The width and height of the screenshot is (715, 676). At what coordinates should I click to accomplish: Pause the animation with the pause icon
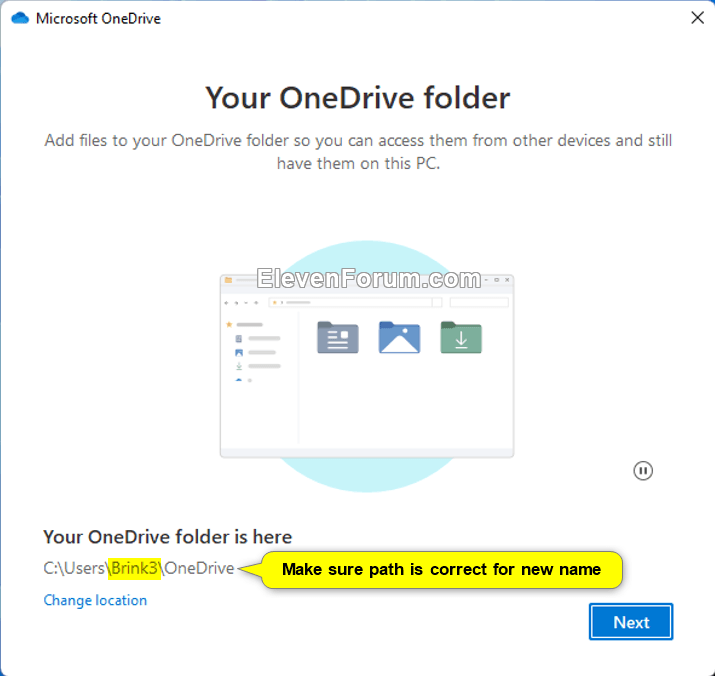[643, 470]
